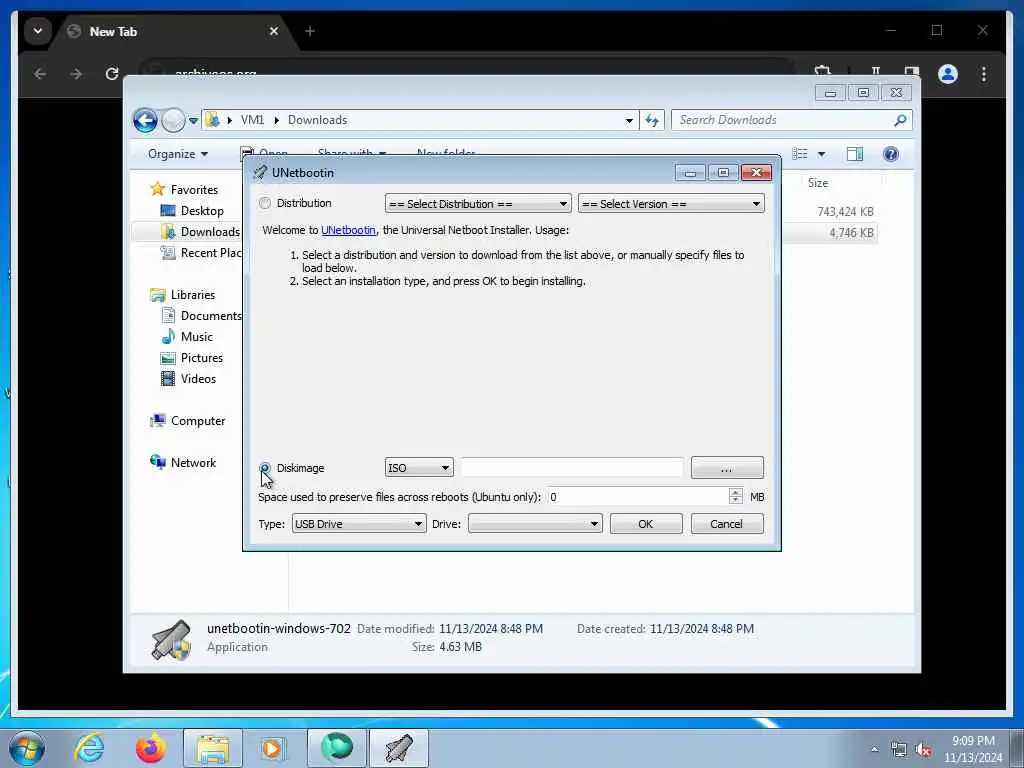Toggle the preview pane icon
The width and height of the screenshot is (1024, 768).
tap(855, 154)
